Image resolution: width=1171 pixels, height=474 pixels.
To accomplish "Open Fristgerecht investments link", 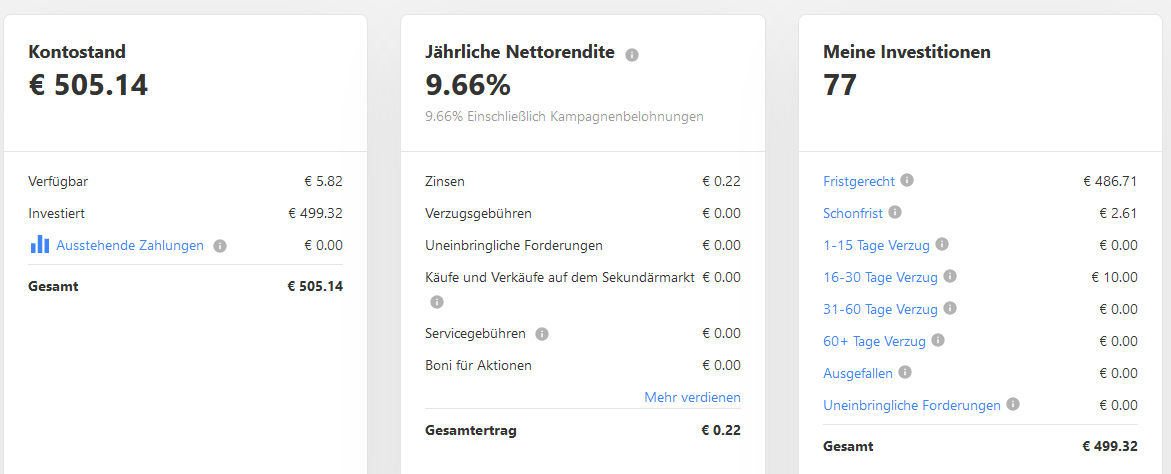I will [859, 181].
